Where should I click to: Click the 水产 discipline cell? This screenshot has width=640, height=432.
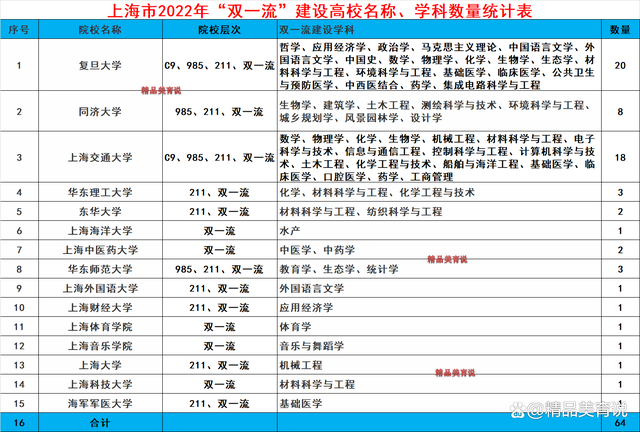pyautogui.click(x=439, y=231)
